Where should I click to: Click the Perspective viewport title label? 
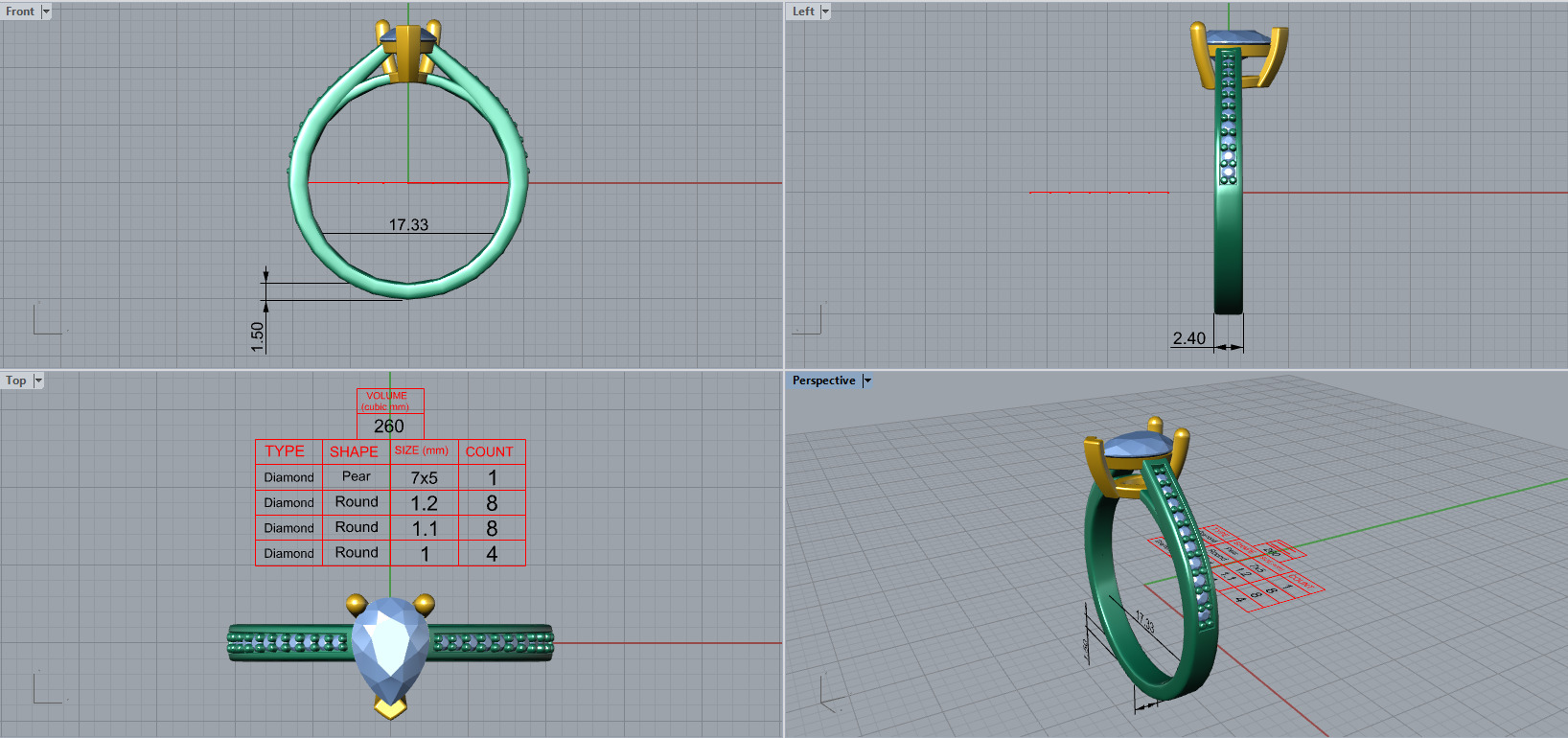(824, 381)
